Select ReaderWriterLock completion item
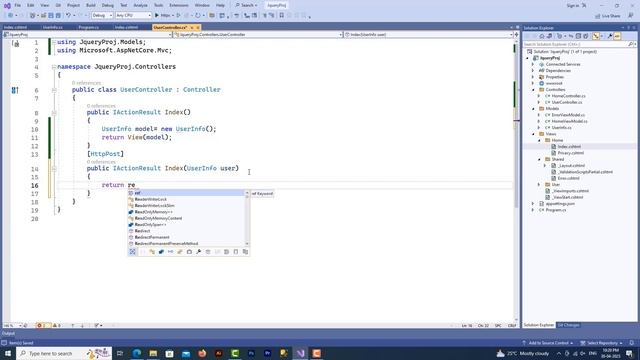The image size is (640, 360). point(186,199)
